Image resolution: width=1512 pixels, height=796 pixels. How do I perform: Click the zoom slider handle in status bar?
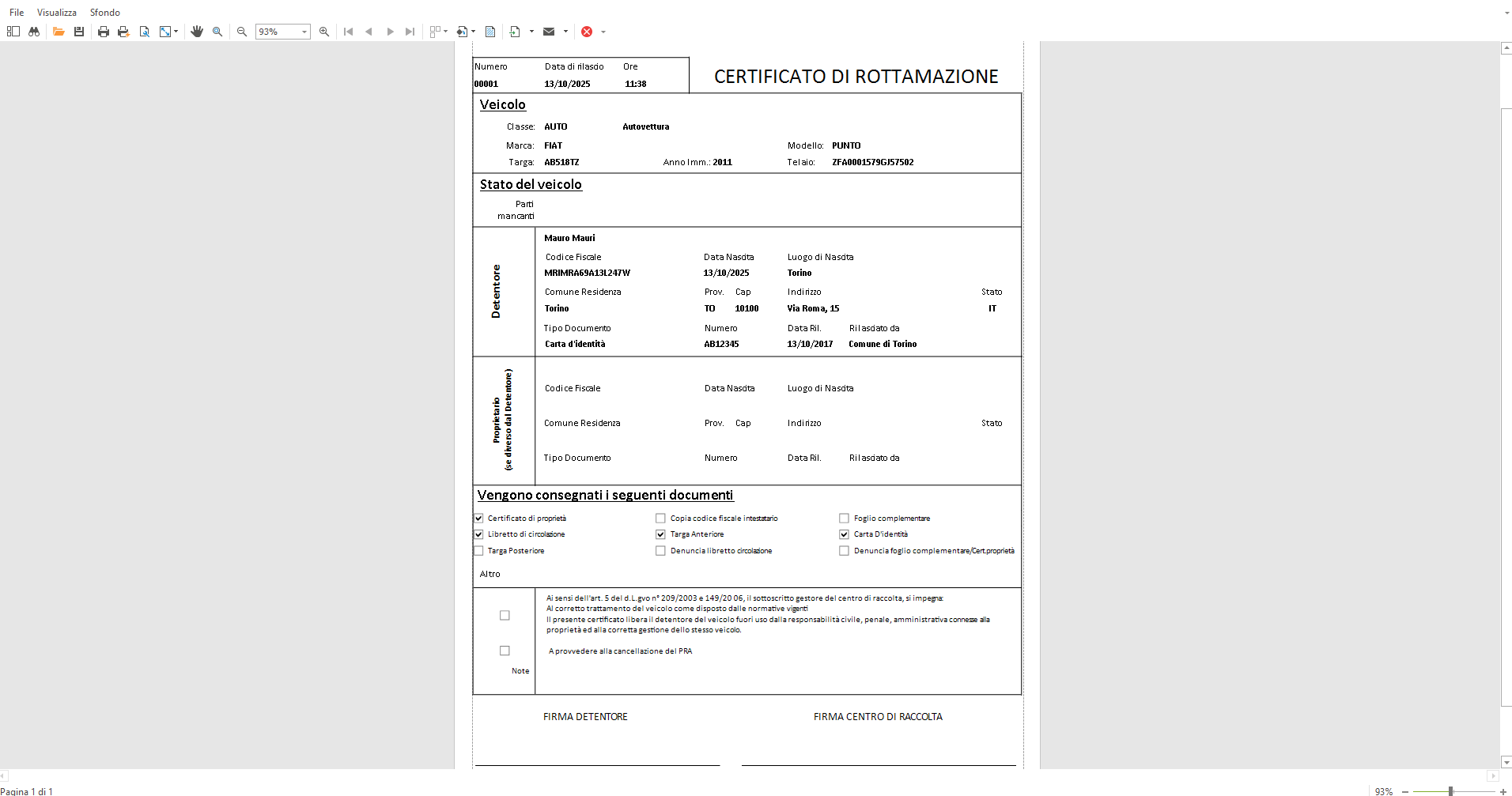(x=1450, y=791)
